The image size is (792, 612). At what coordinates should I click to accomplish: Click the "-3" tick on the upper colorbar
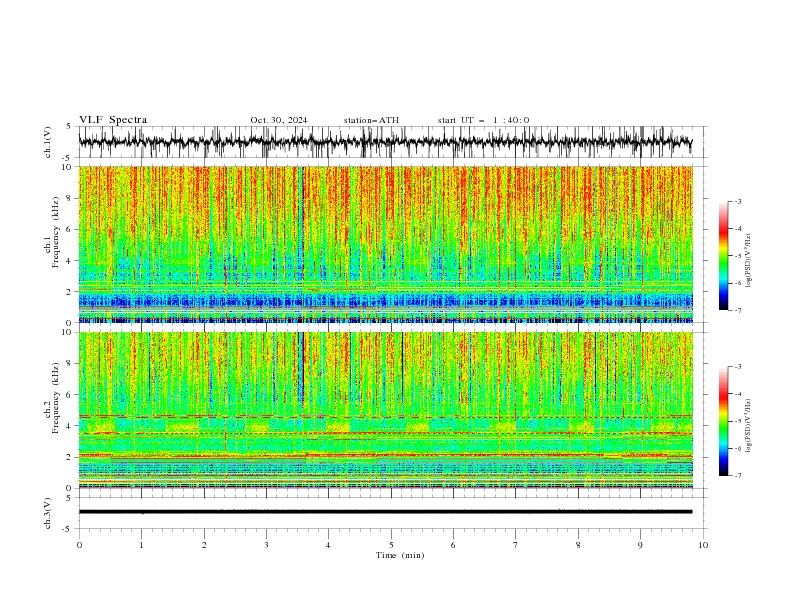[x=737, y=201]
